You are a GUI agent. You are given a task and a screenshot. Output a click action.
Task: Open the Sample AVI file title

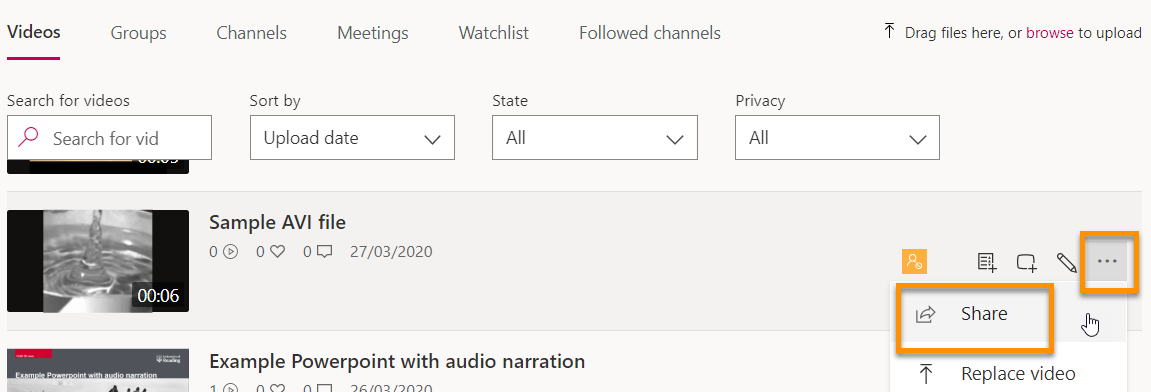(x=277, y=222)
